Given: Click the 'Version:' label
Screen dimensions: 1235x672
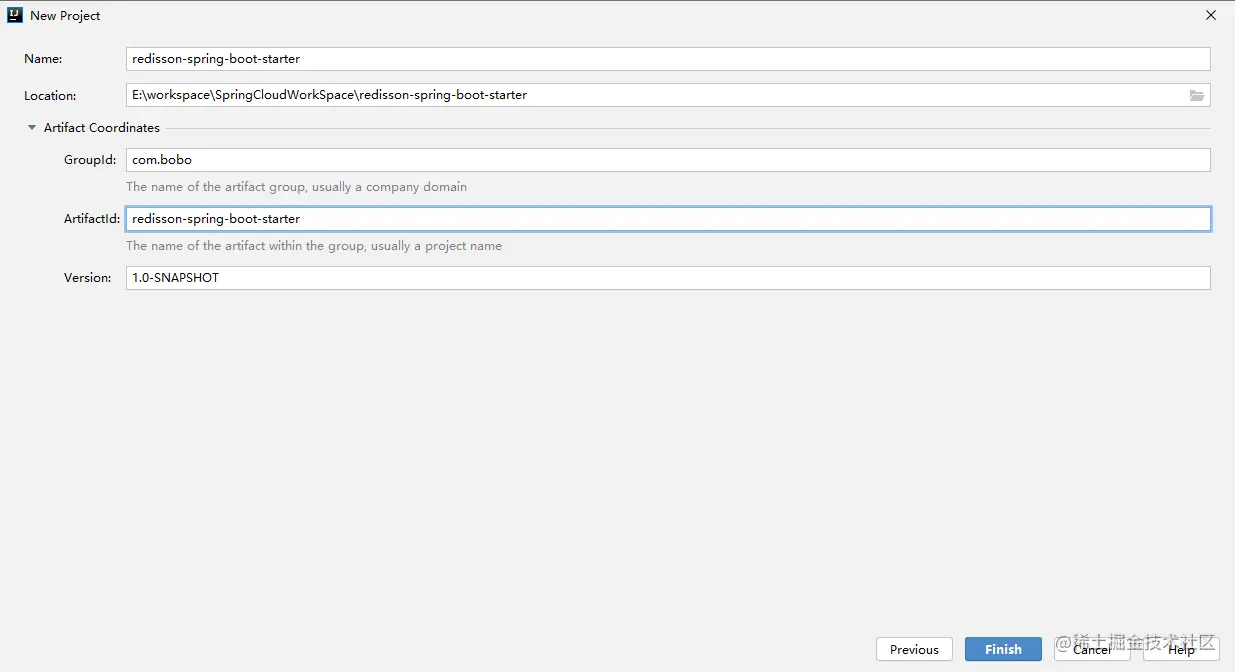Looking at the screenshot, I should [x=88, y=278].
